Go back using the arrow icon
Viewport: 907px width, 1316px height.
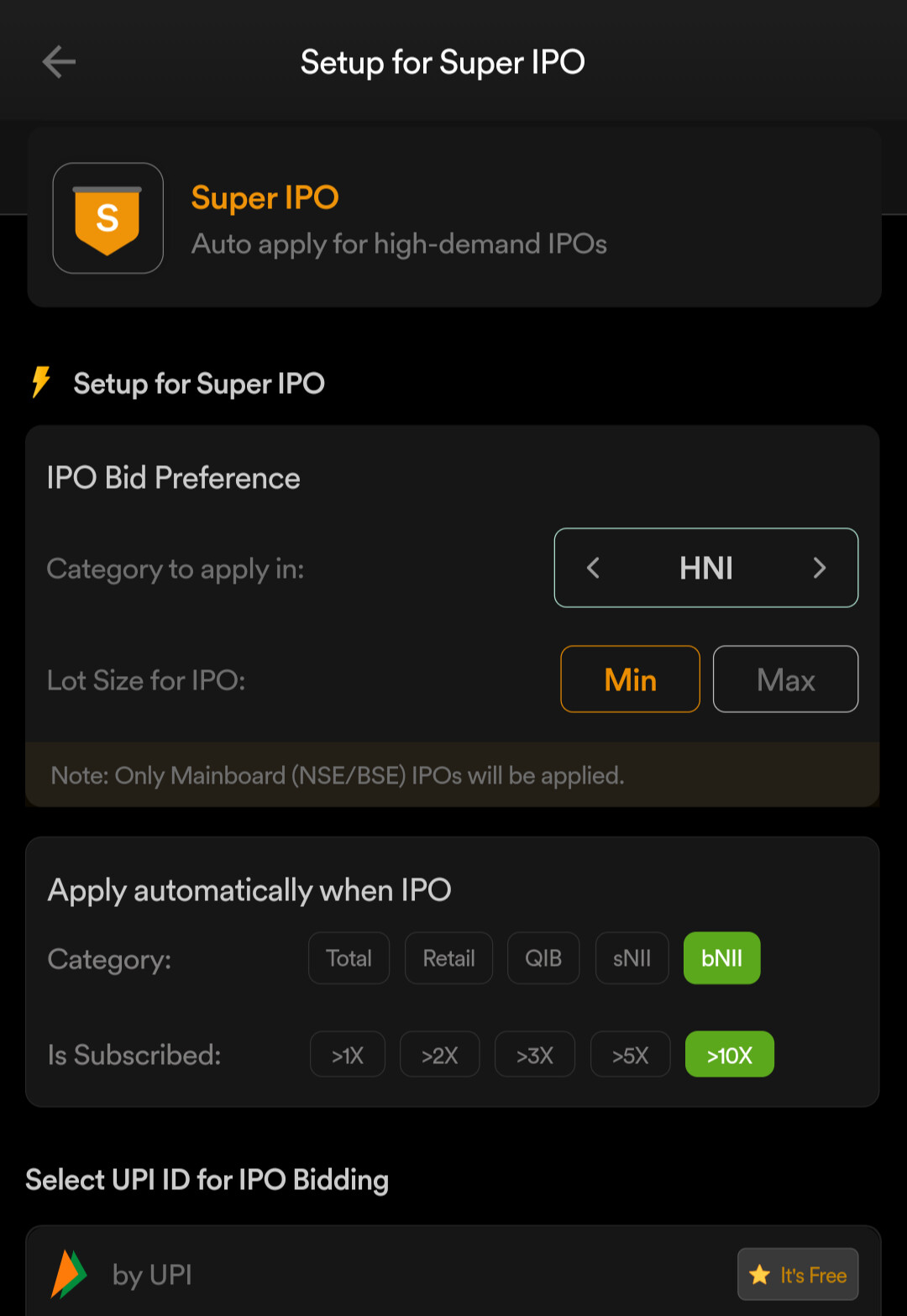pos(59,62)
